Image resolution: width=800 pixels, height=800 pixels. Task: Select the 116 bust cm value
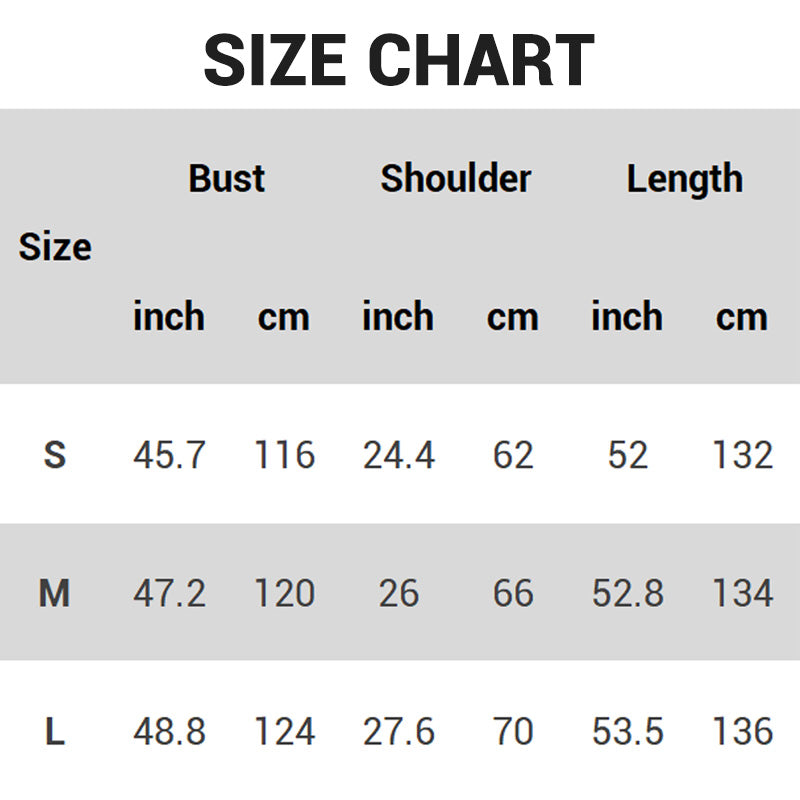(284, 455)
